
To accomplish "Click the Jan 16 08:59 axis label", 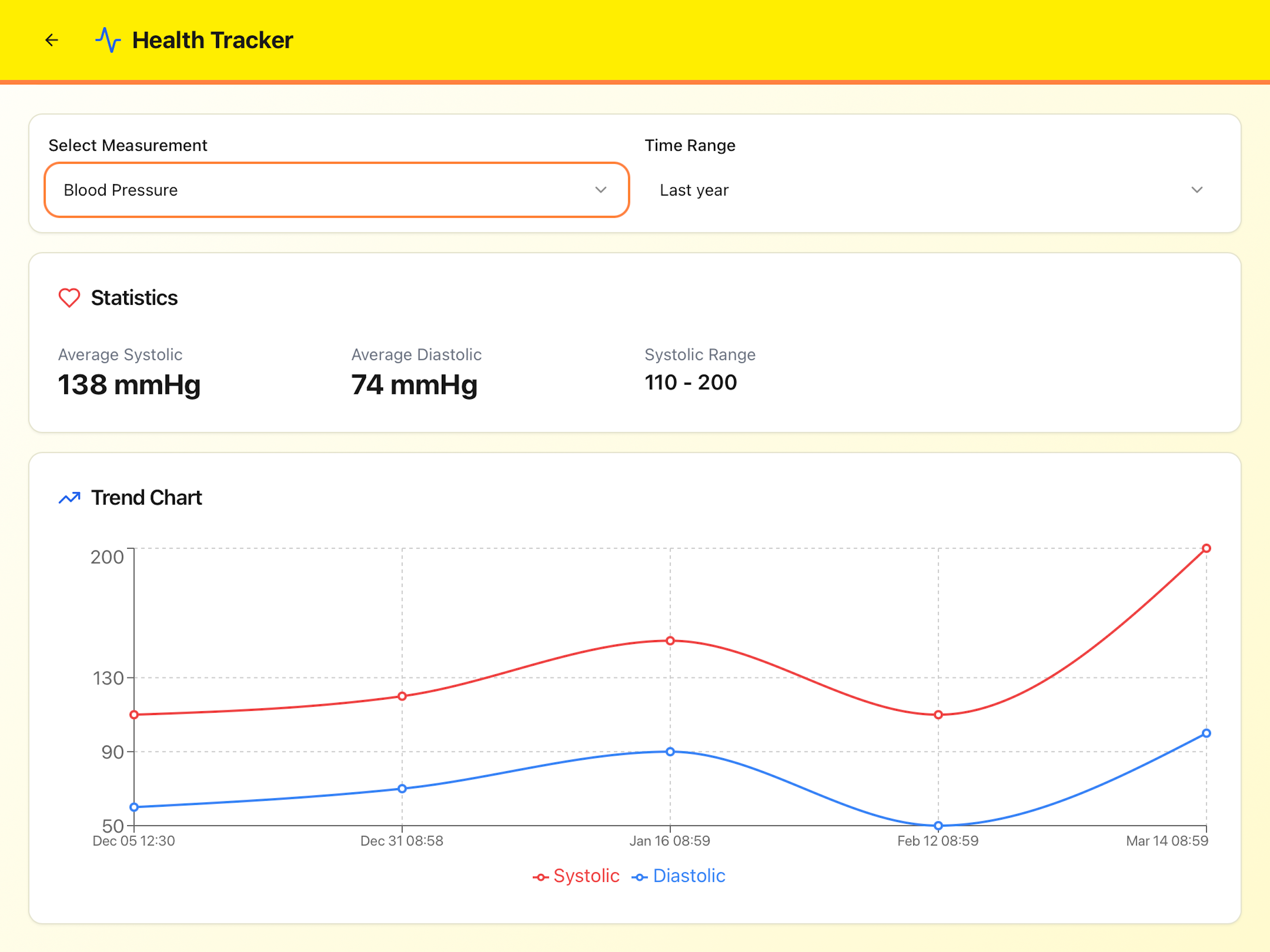I will [x=670, y=841].
